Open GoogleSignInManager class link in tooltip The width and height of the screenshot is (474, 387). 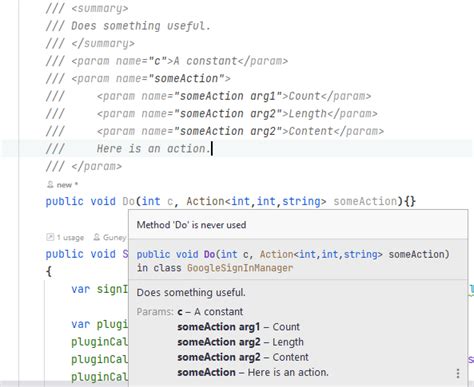(240, 268)
